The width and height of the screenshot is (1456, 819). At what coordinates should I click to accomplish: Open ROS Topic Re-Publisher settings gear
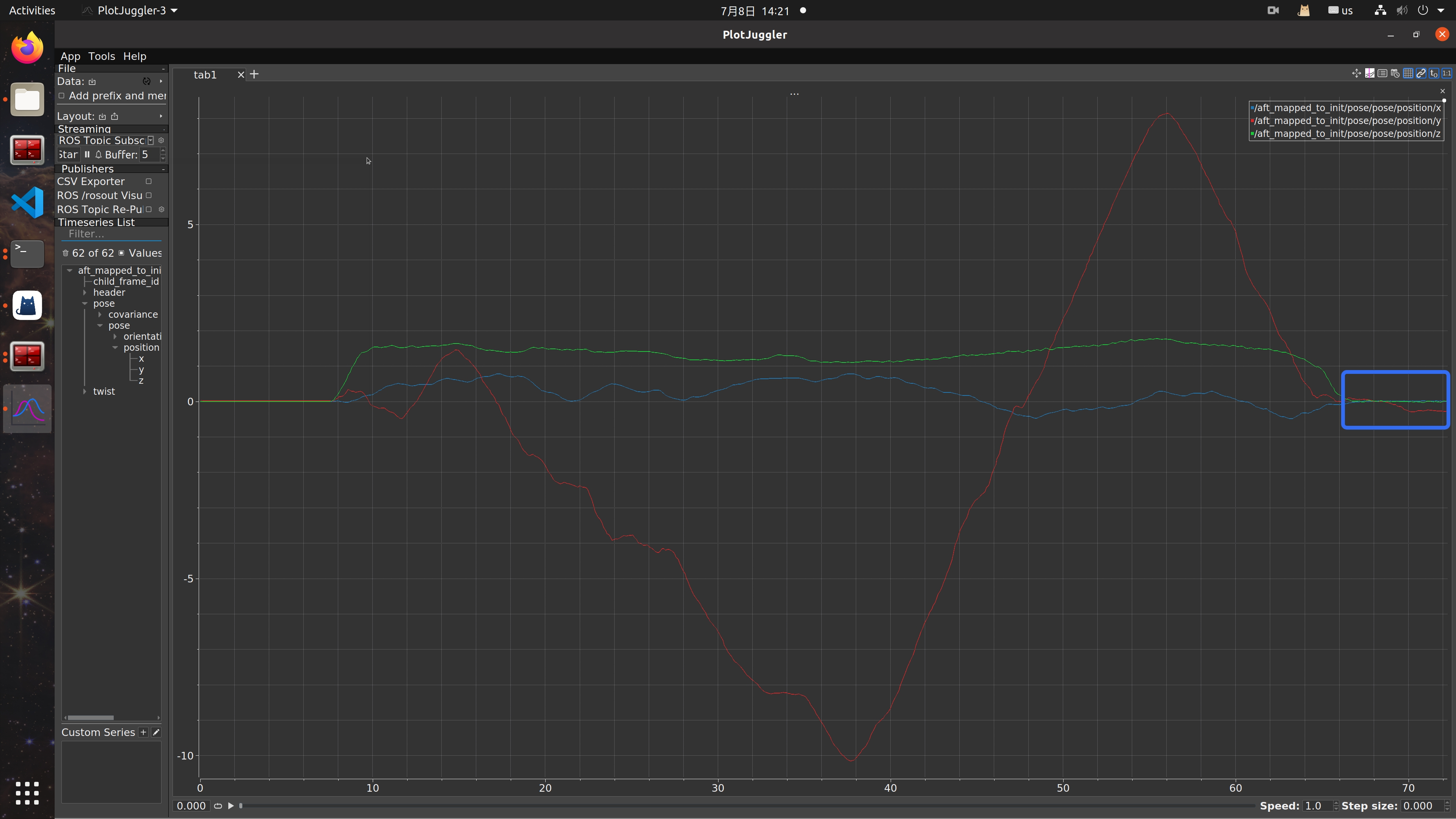coord(161,210)
